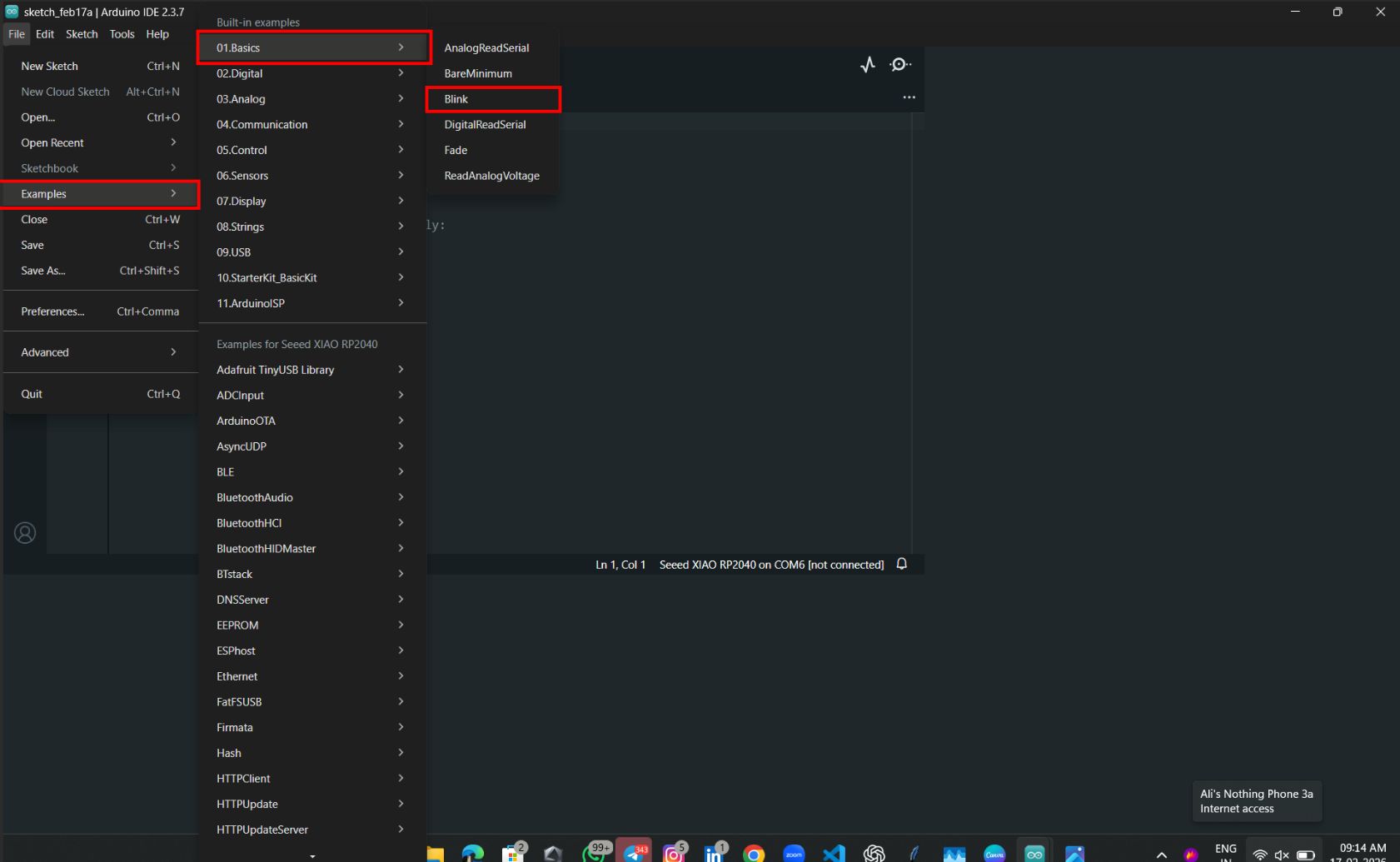Click the battery tray icon

(1305, 855)
